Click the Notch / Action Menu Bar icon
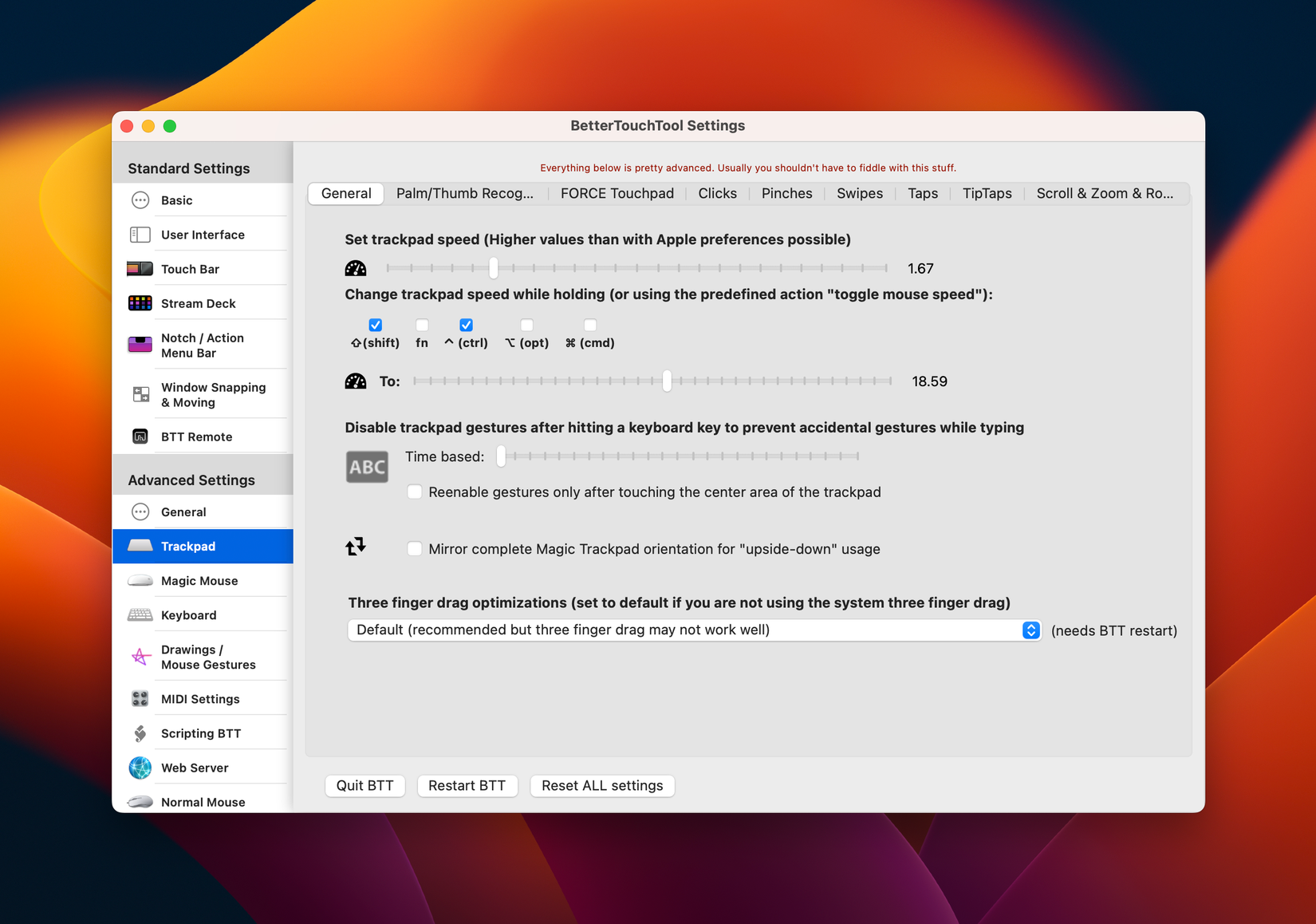Screen dimensions: 1316x924 140,345
